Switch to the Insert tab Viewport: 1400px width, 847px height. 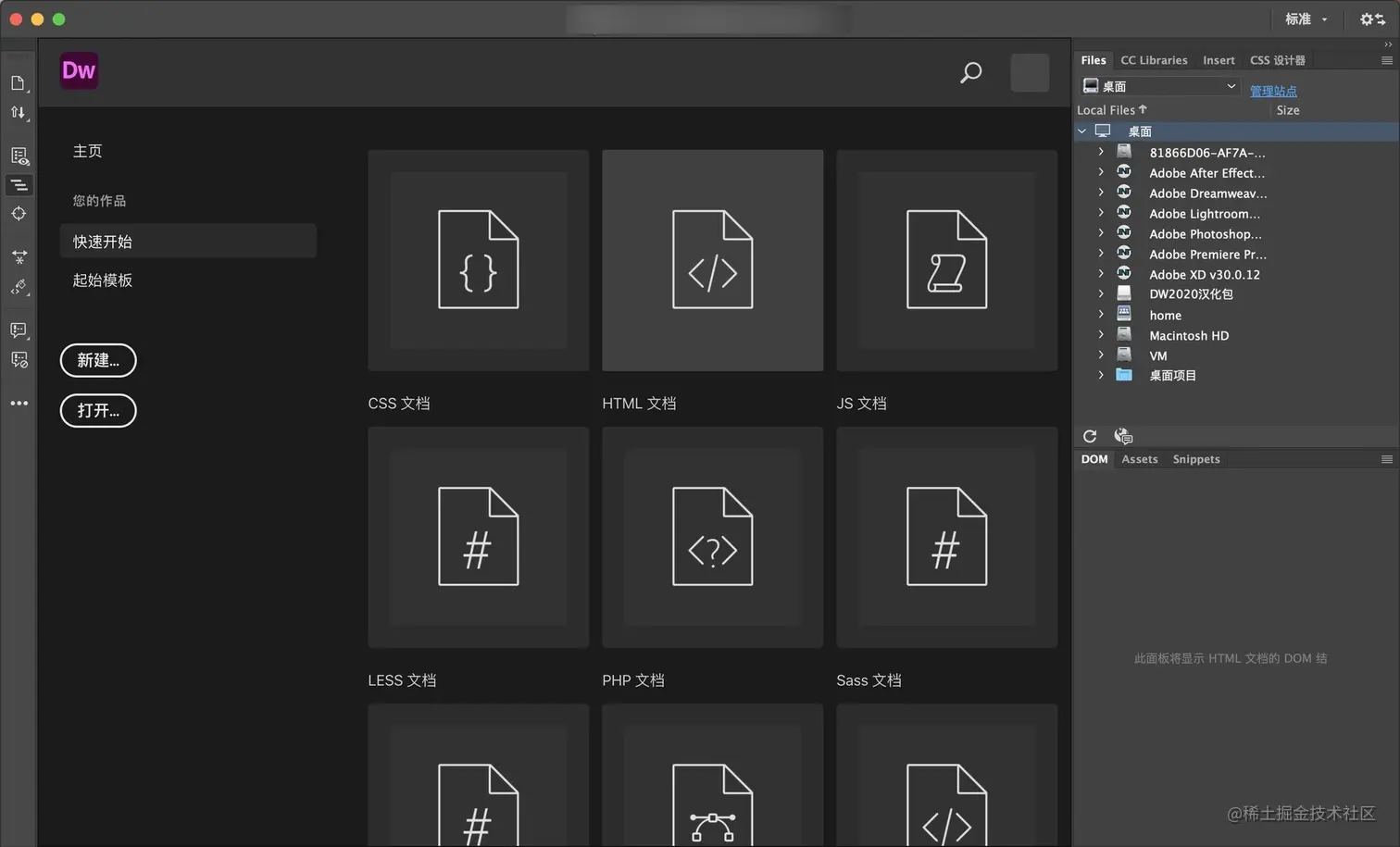tap(1219, 60)
